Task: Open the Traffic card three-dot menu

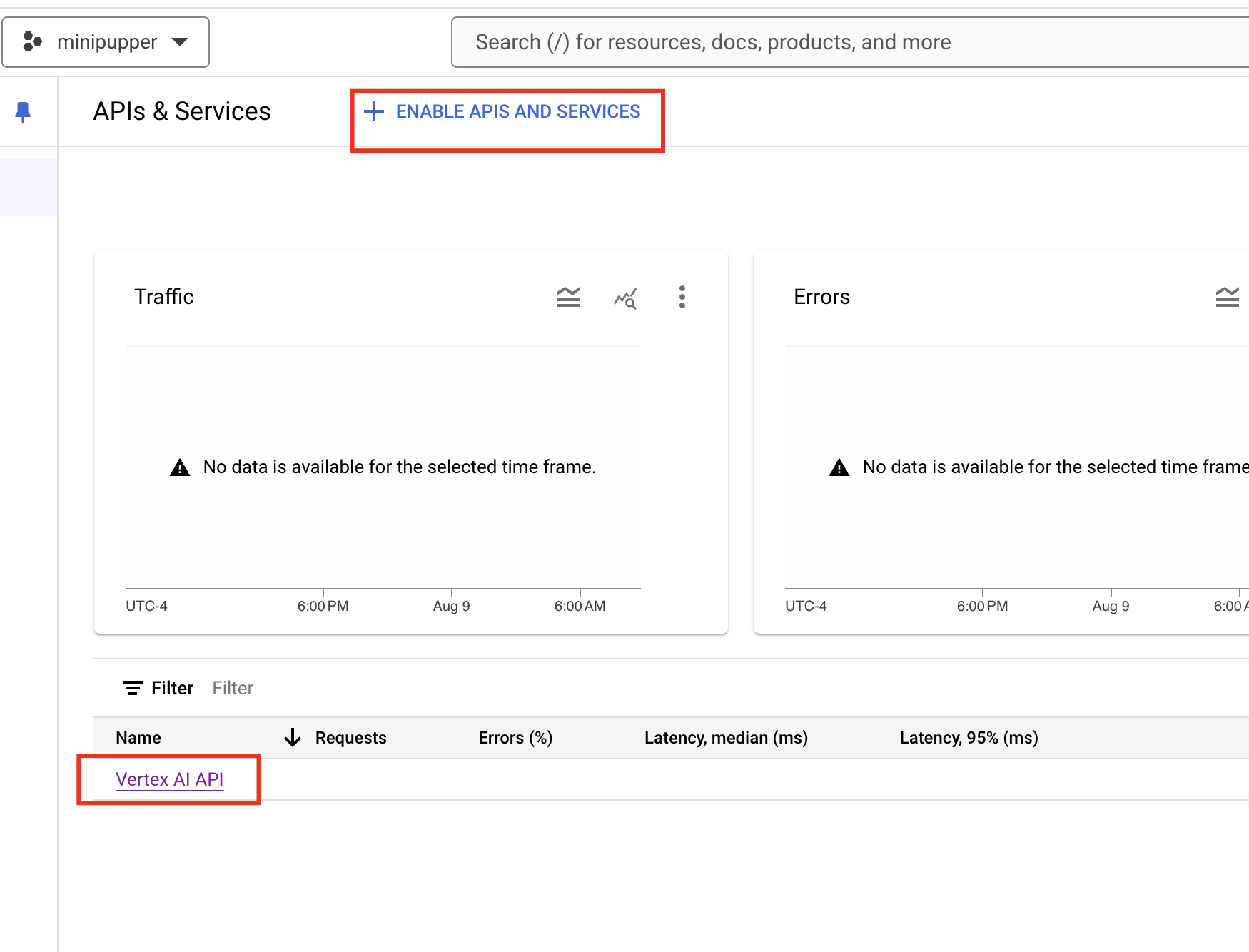Action: (682, 297)
